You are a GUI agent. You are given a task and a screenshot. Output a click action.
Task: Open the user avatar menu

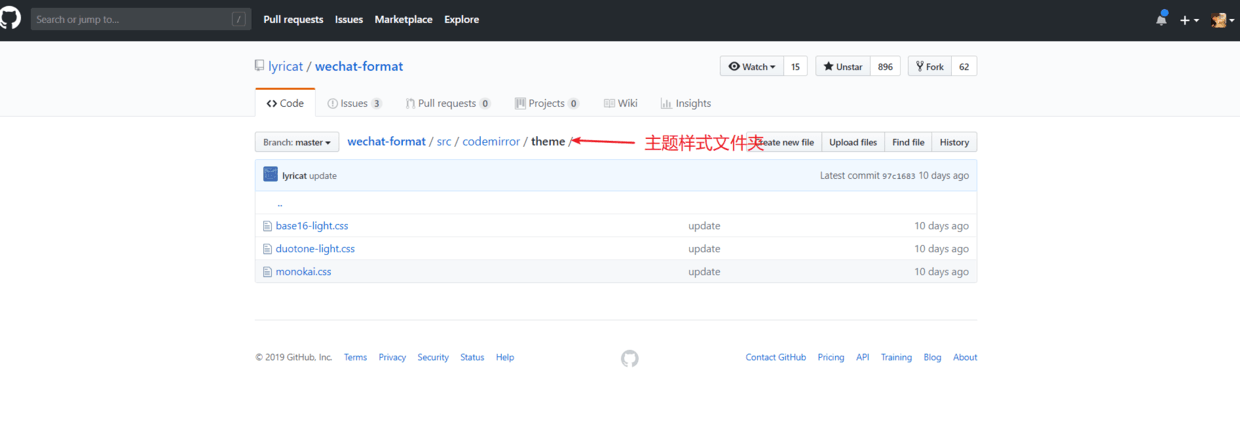1222,20
